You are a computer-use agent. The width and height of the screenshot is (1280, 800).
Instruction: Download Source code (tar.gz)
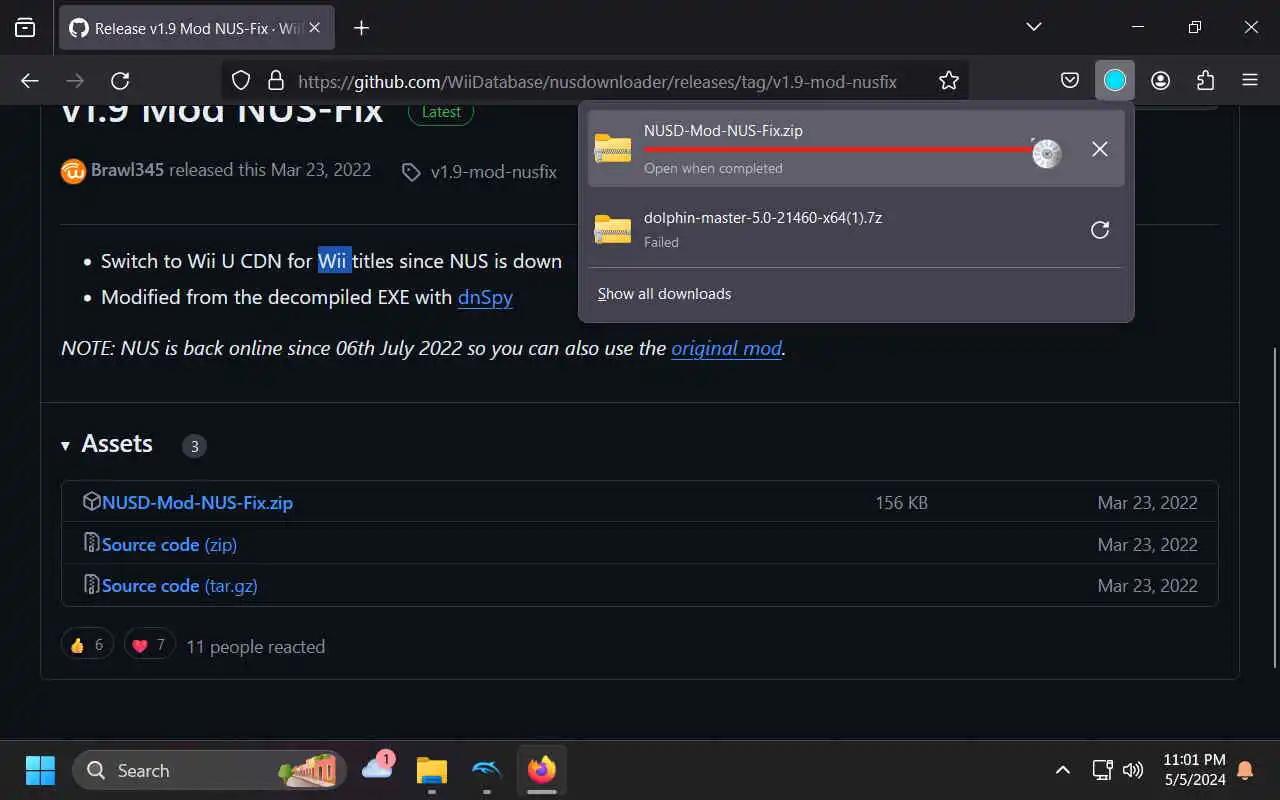pos(179,586)
